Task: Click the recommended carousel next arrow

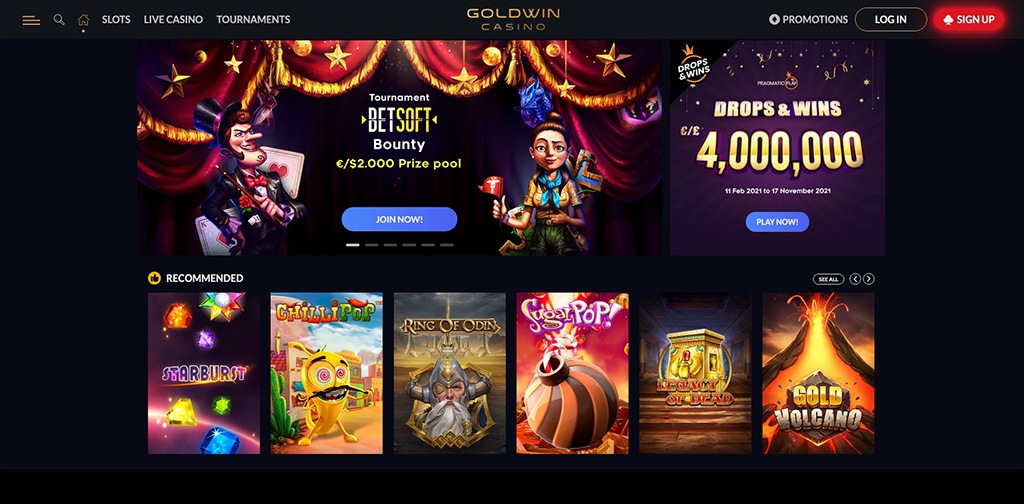Action: (x=869, y=279)
